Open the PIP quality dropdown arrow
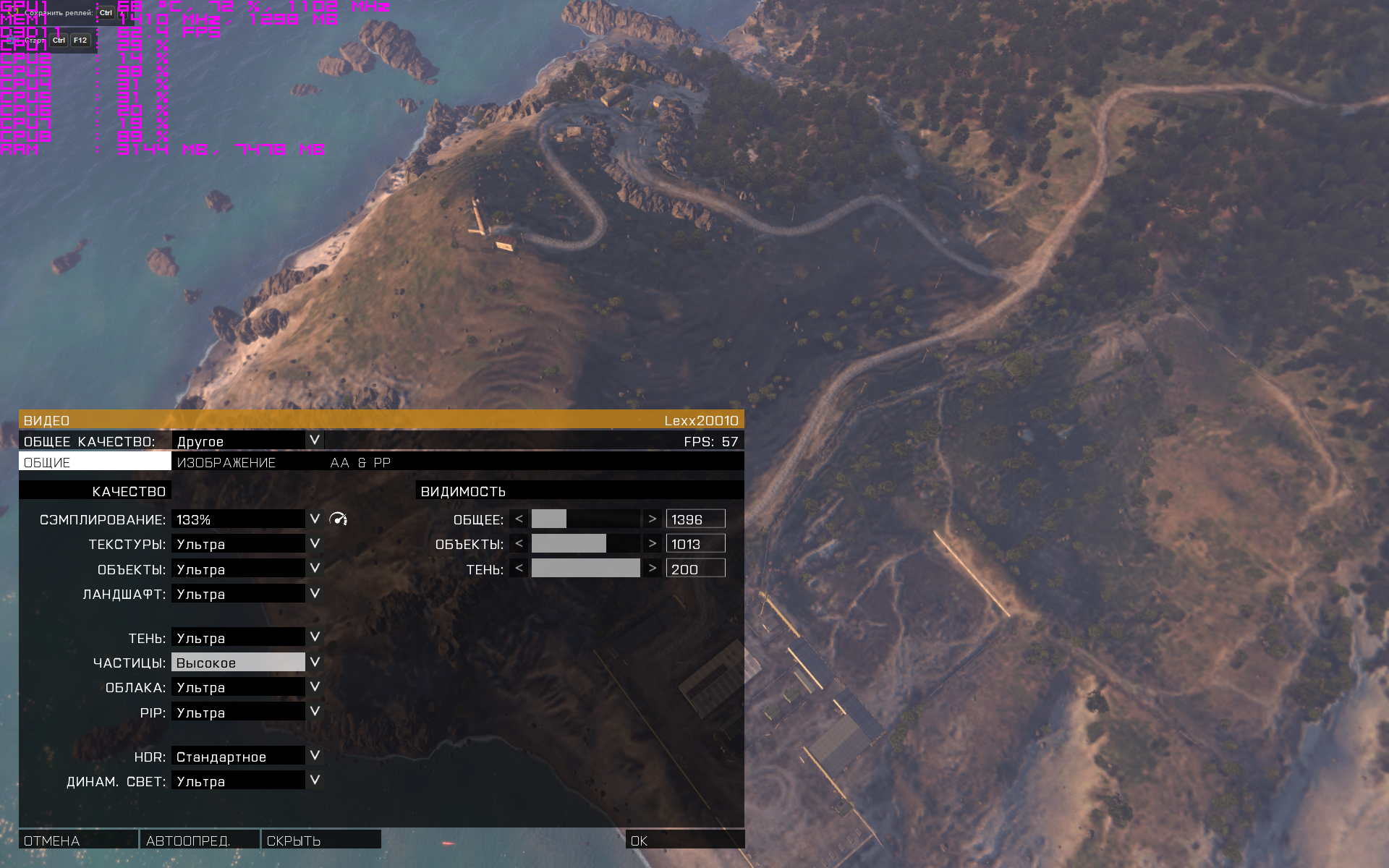 click(315, 712)
